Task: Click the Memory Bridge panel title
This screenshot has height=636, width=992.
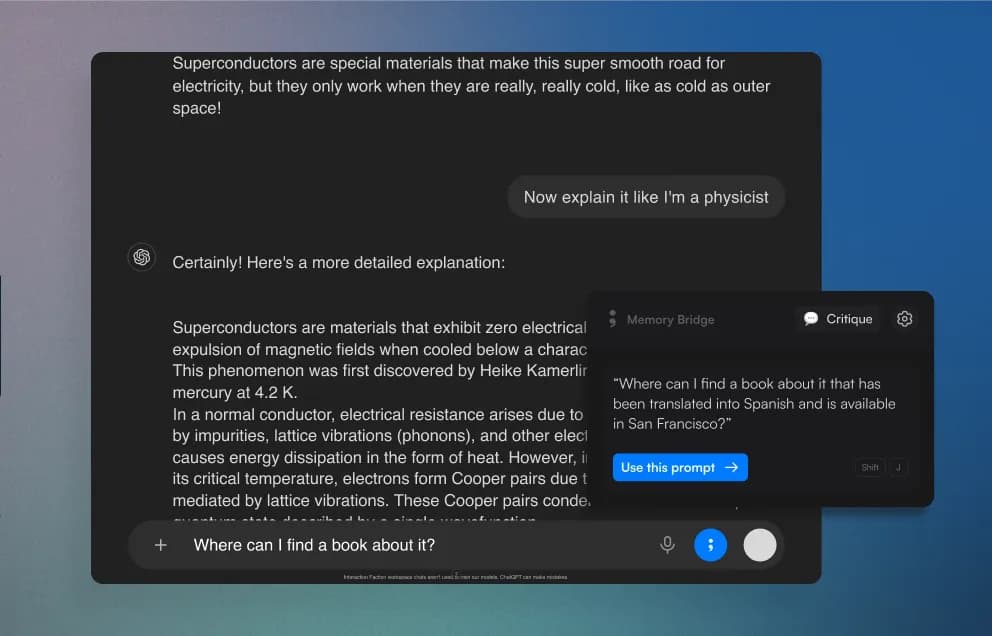Action: [x=670, y=320]
